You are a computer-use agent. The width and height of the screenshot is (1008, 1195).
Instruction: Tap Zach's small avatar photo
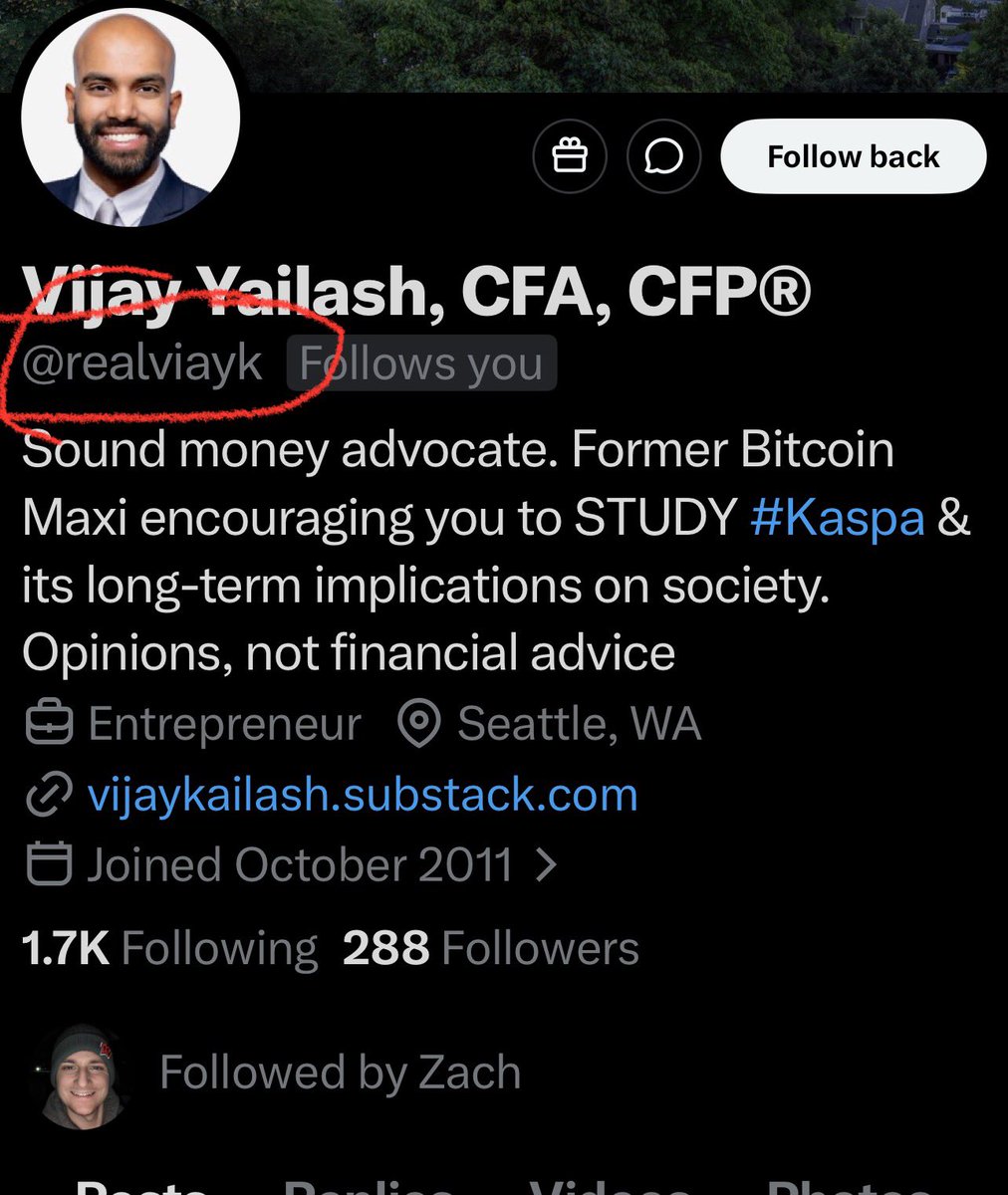click(82, 1075)
